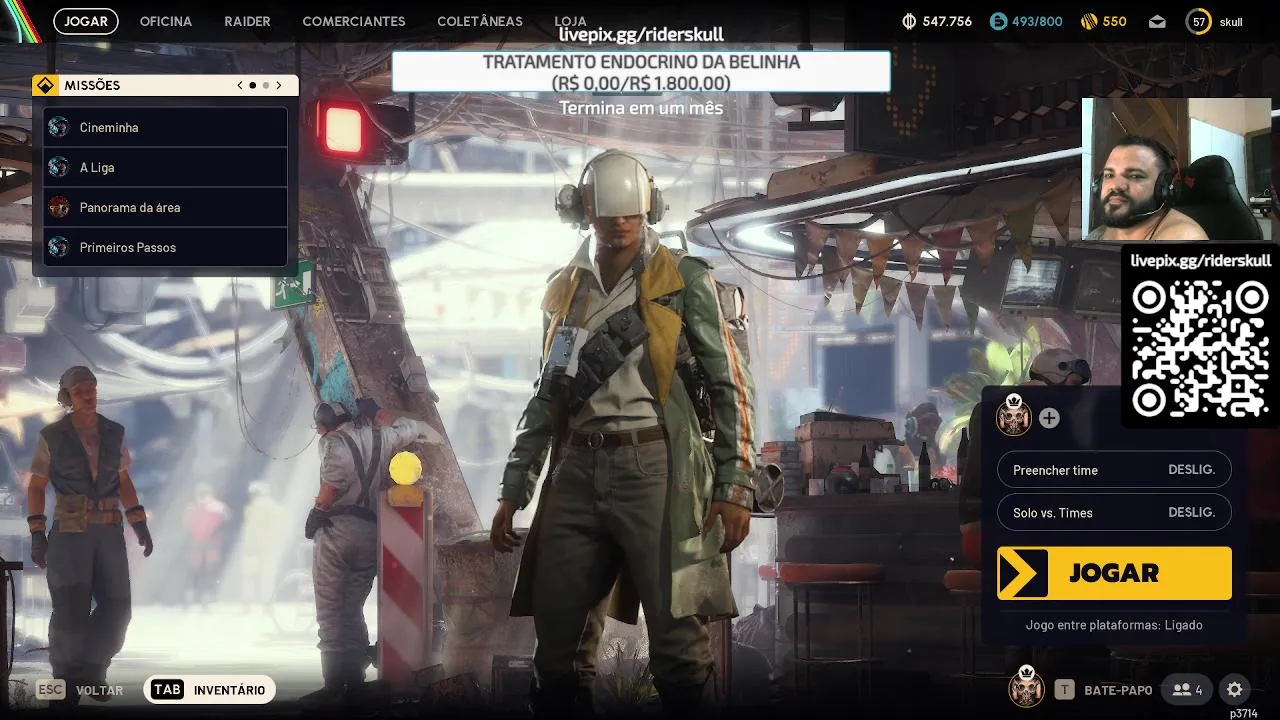Open the LOJA tab
This screenshot has height=720, width=1280.
[x=570, y=21]
